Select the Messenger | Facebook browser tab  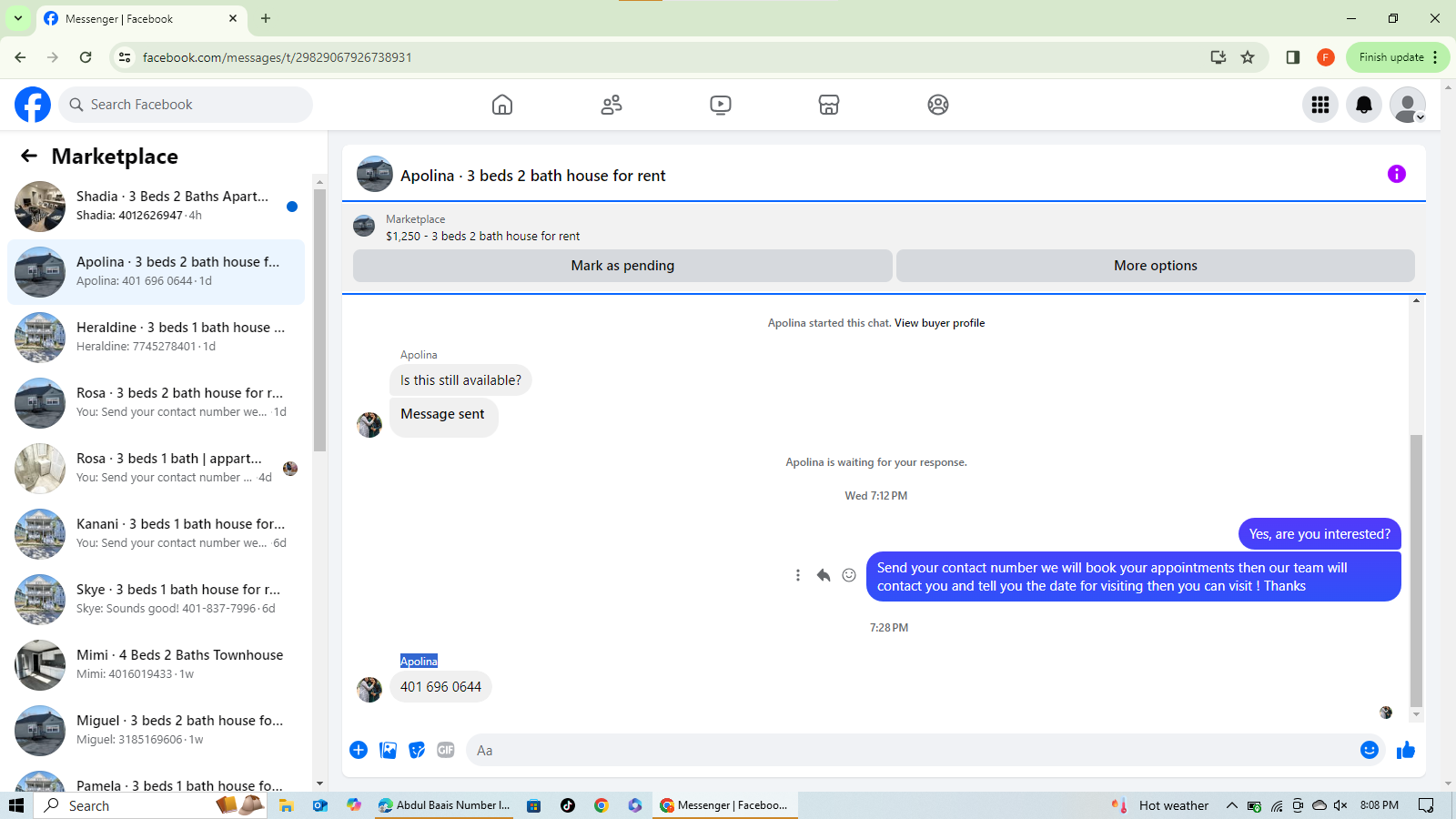point(141,19)
